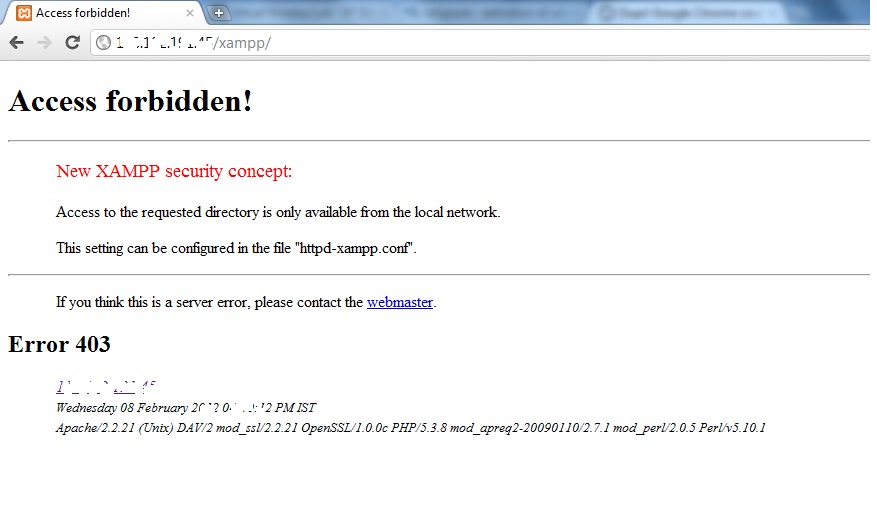Viewport: 877px width, 522px height.
Task: Follow the IP address link under Error 403
Action: coord(106,387)
